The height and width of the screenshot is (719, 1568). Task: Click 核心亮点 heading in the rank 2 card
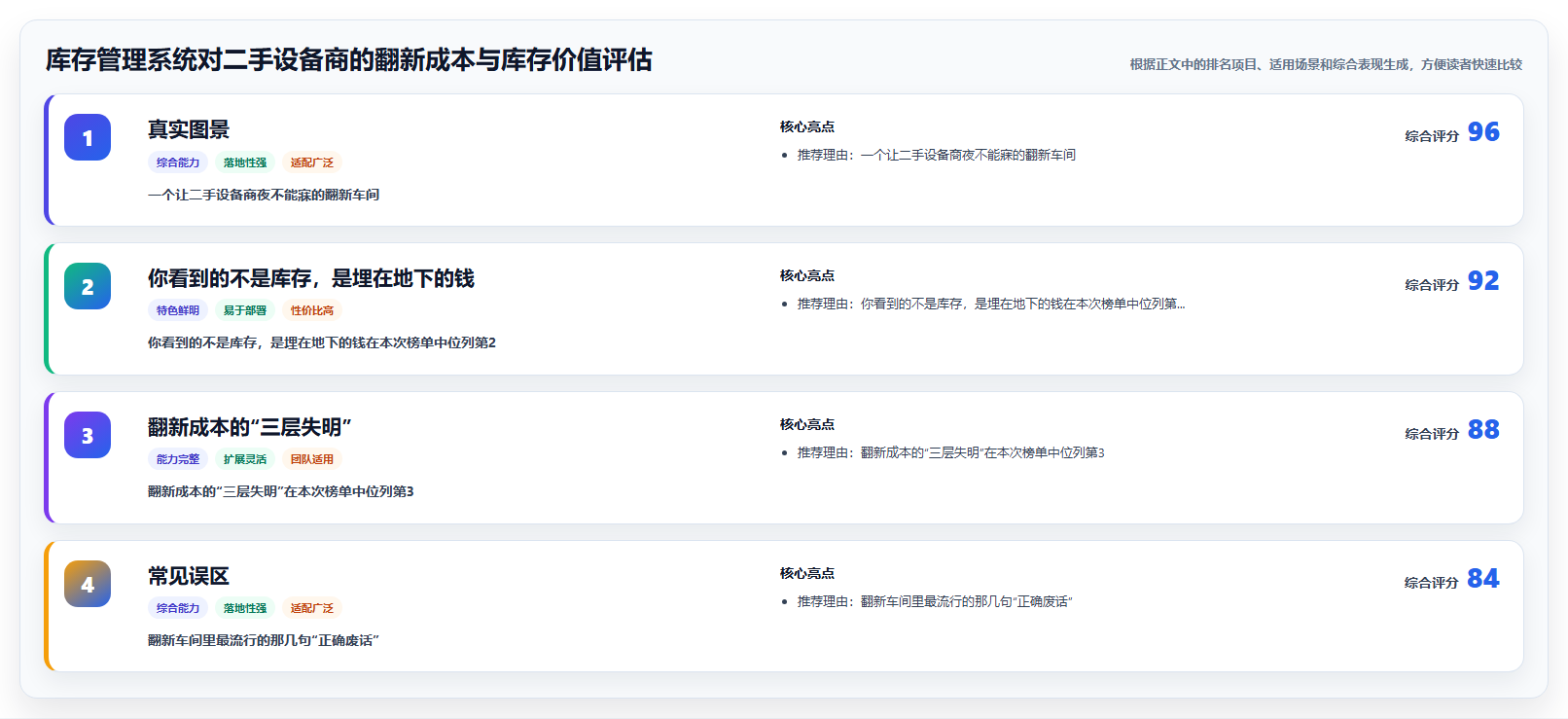807,275
